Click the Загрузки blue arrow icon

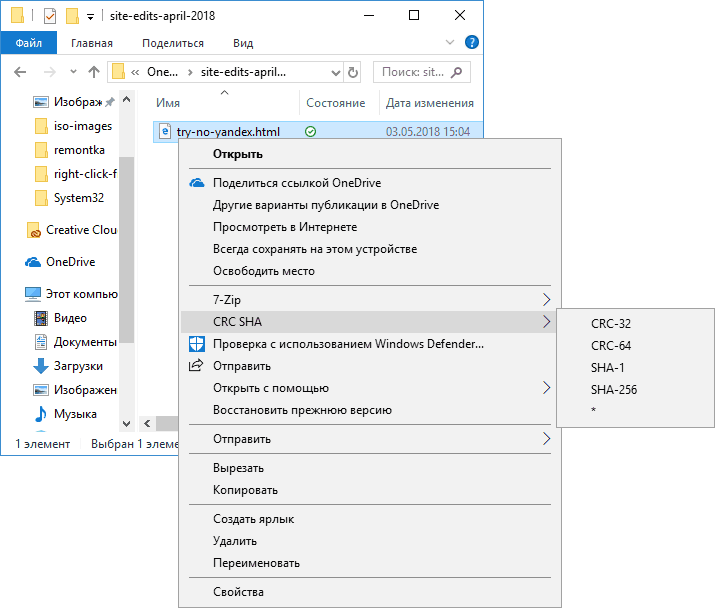coord(41,366)
